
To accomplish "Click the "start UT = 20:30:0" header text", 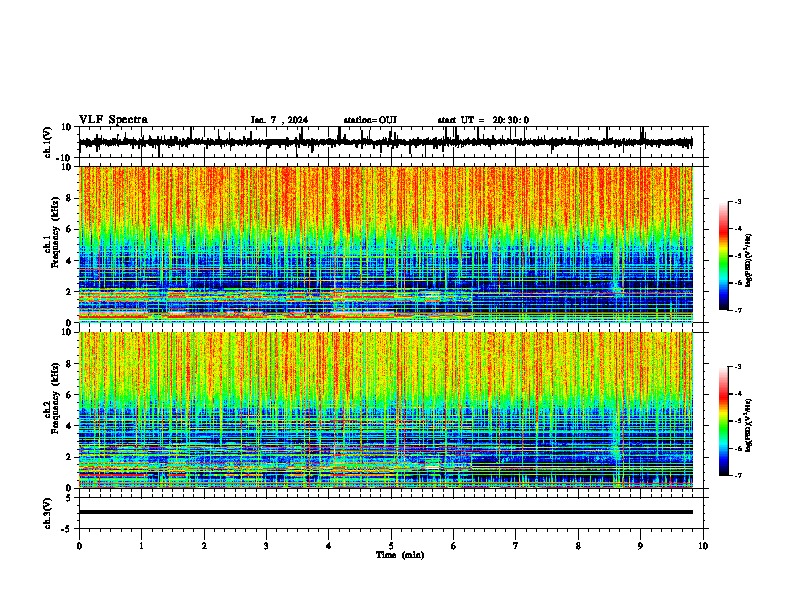I will click(x=483, y=120).
